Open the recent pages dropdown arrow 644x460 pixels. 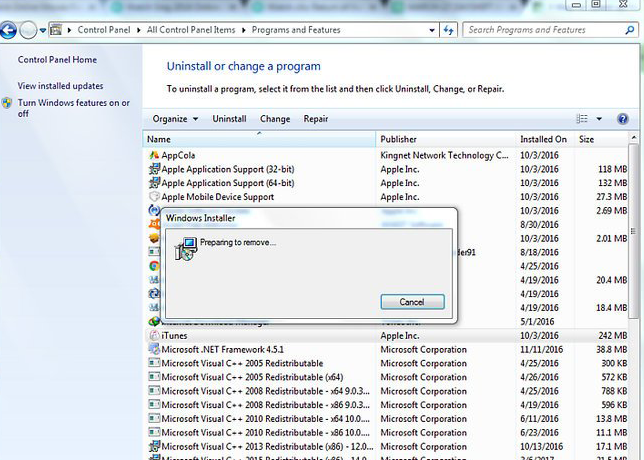(x=42, y=30)
